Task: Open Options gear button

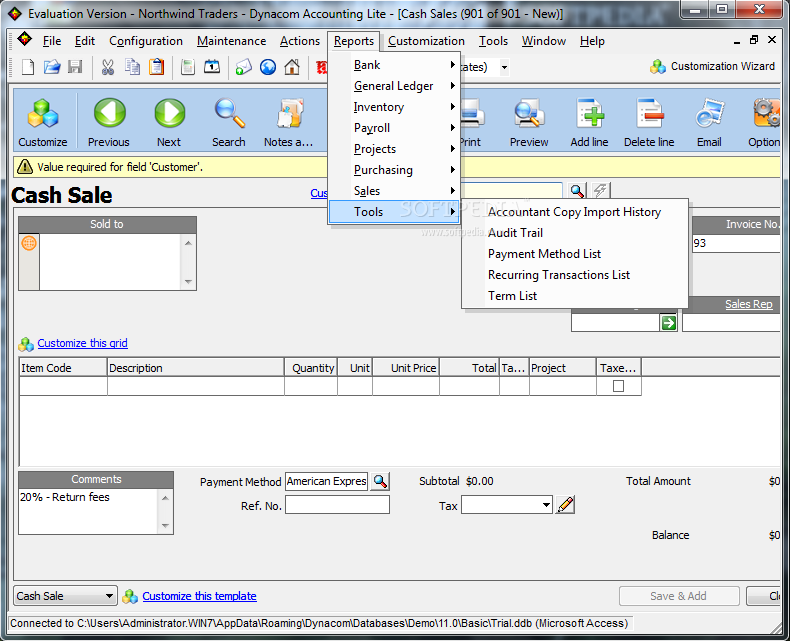Action: [765, 122]
